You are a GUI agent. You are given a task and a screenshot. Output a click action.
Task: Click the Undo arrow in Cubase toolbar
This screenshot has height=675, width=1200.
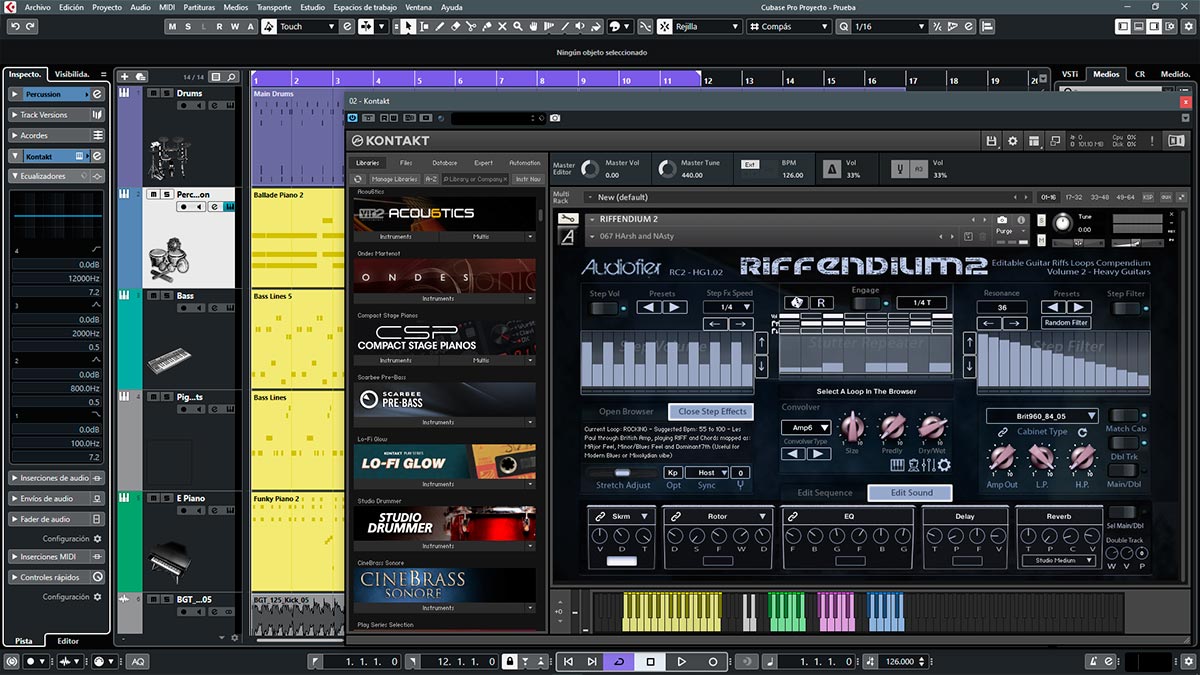tap(14, 26)
